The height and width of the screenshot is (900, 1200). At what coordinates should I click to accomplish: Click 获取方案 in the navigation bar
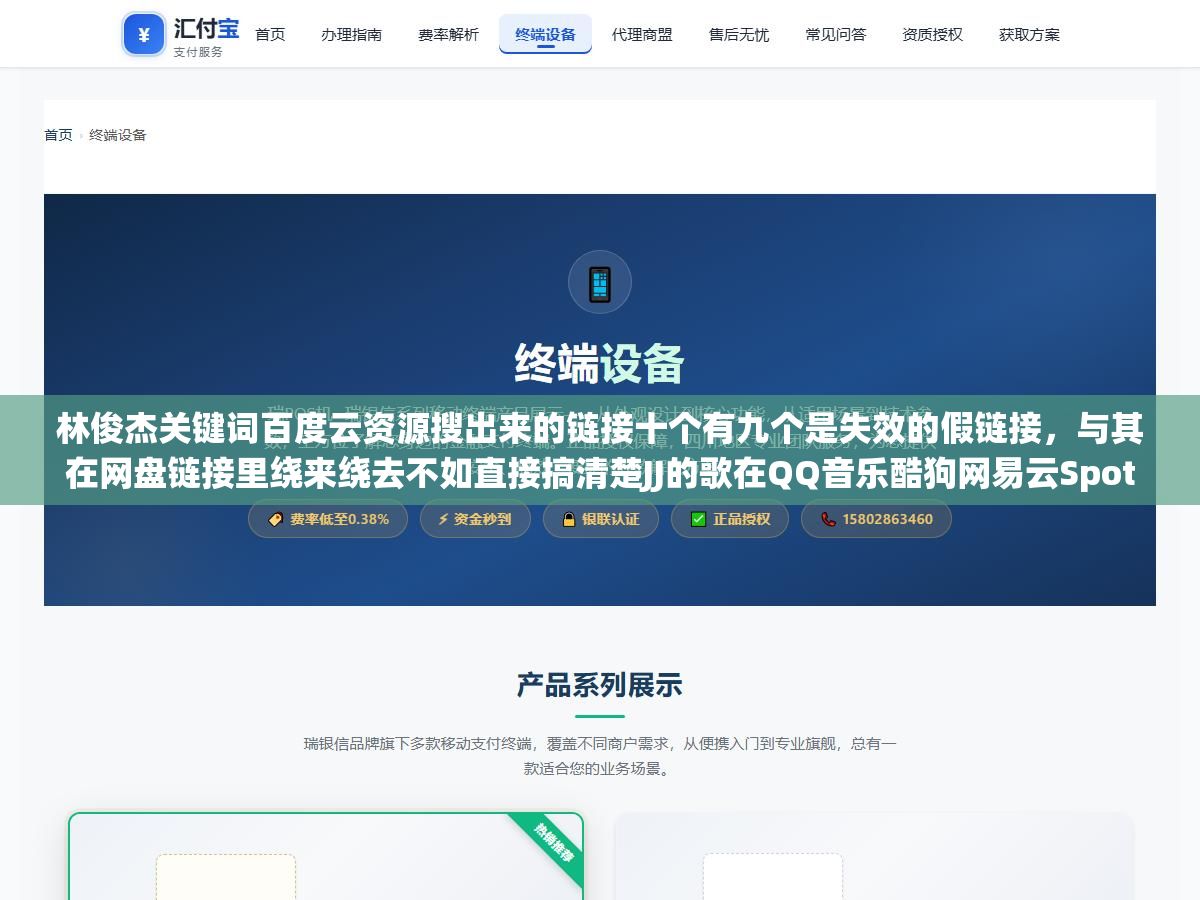[1030, 34]
